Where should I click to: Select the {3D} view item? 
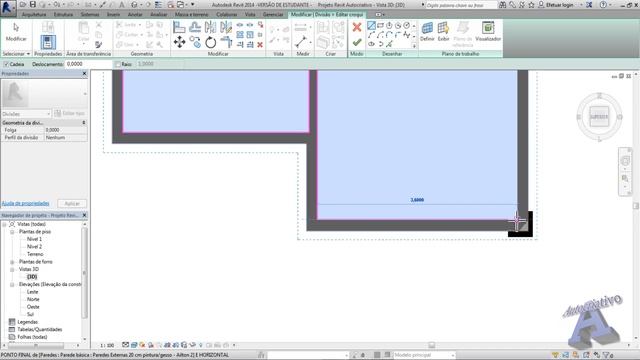tap(32, 277)
